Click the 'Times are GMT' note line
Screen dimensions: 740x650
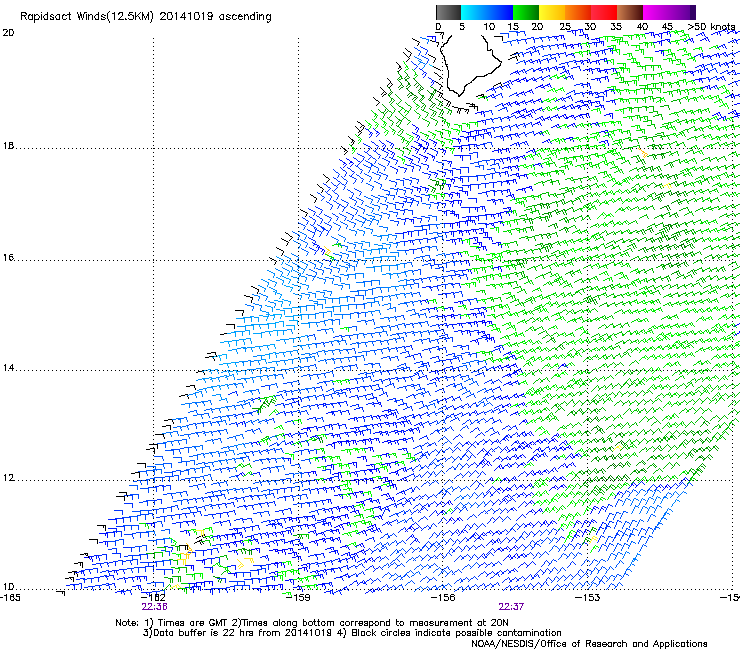[312, 623]
